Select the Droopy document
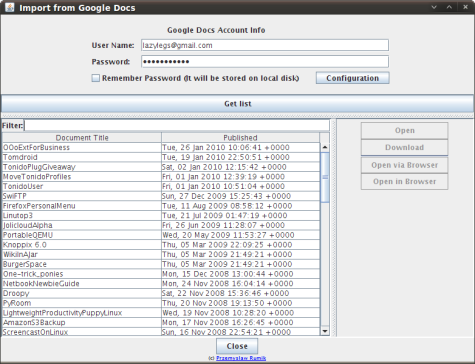 tap(82, 293)
